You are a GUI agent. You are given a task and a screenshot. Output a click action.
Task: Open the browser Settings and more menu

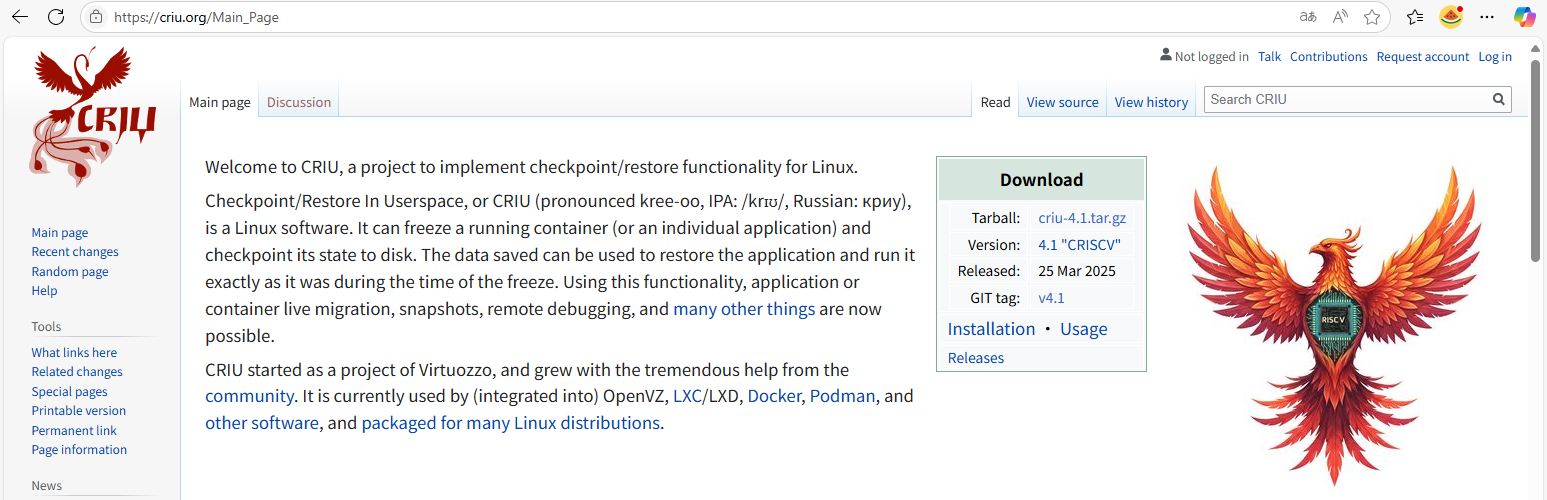(x=1487, y=17)
